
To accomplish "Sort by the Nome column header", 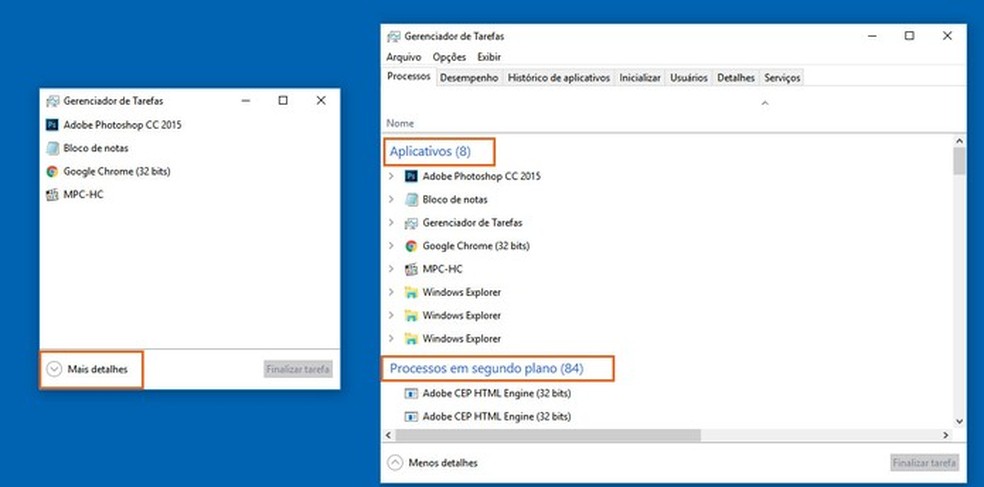I will pyautogui.click(x=400, y=124).
